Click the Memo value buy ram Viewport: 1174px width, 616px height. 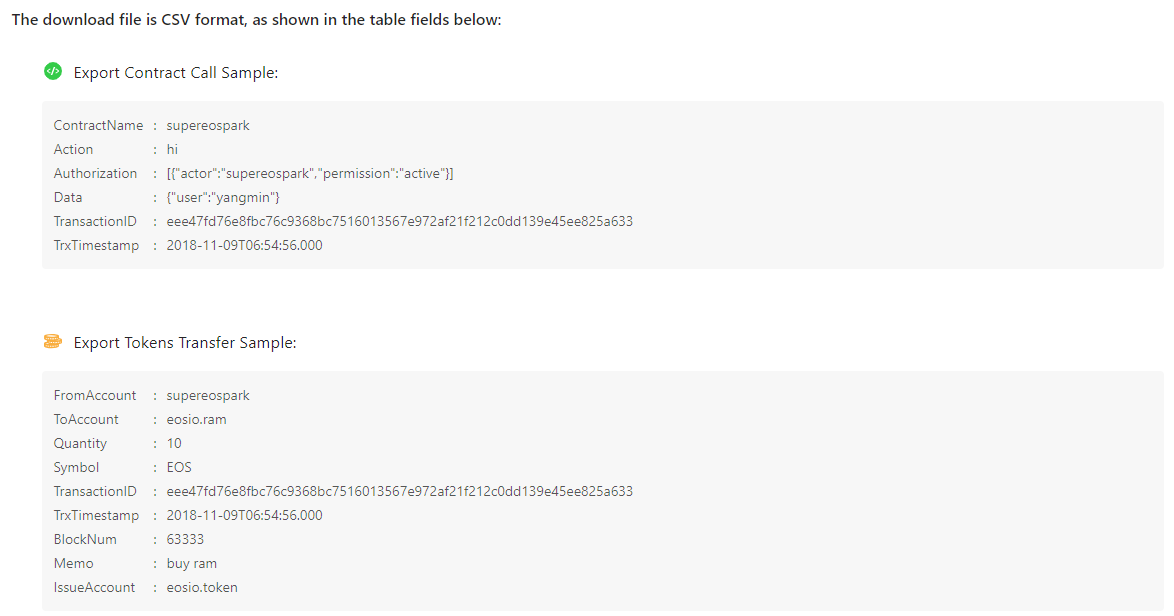[192, 564]
